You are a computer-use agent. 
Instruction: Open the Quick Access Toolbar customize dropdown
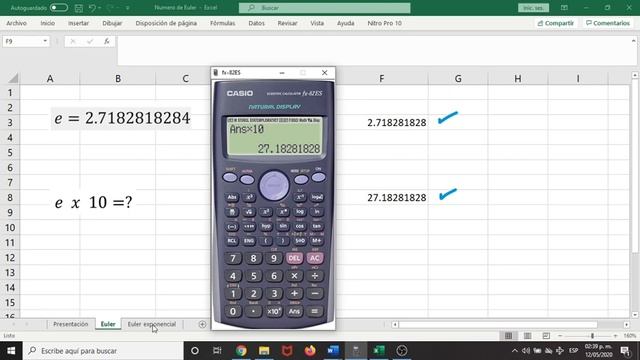point(128,8)
